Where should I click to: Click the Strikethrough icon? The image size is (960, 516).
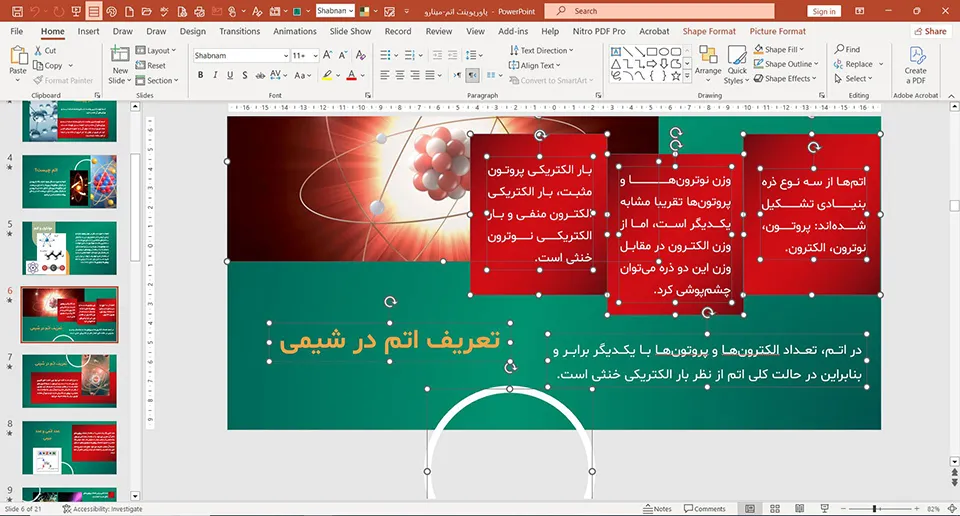pos(260,75)
